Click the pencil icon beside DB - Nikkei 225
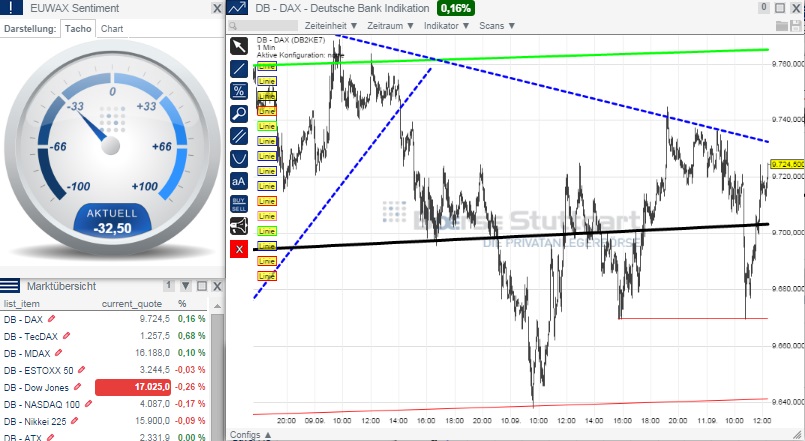Screen dimensions: 805x441 point(74,421)
